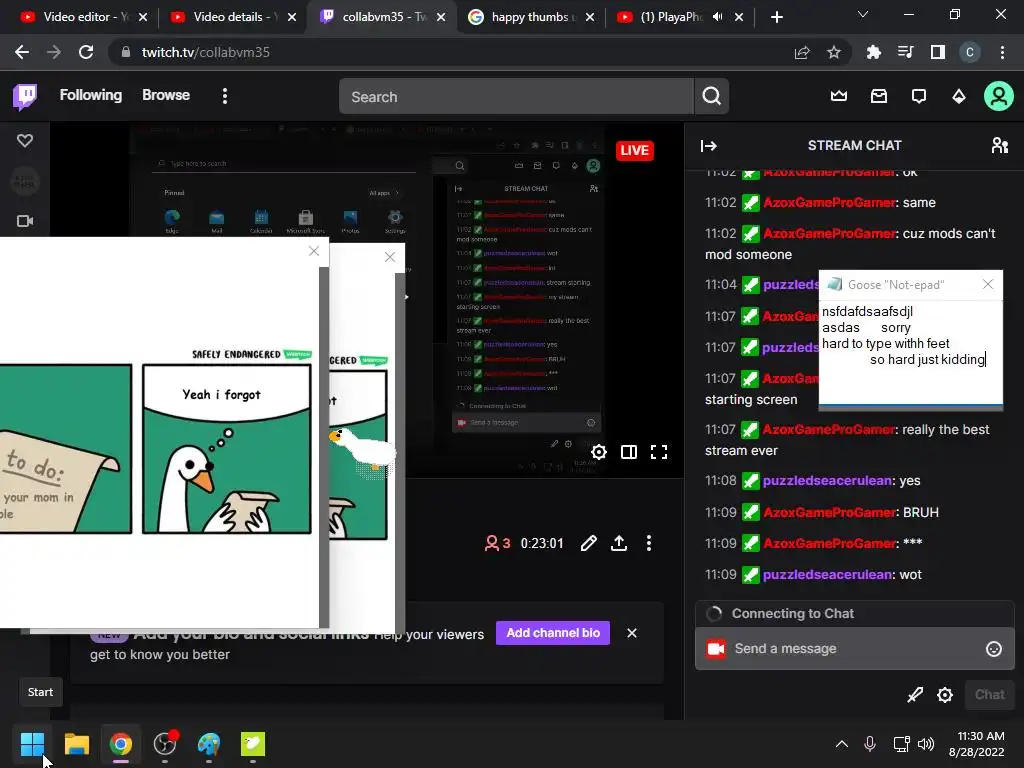Click AzoxGameProGamer name at 11:09 BRUH
The height and width of the screenshot is (768, 1024).
[829, 512]
